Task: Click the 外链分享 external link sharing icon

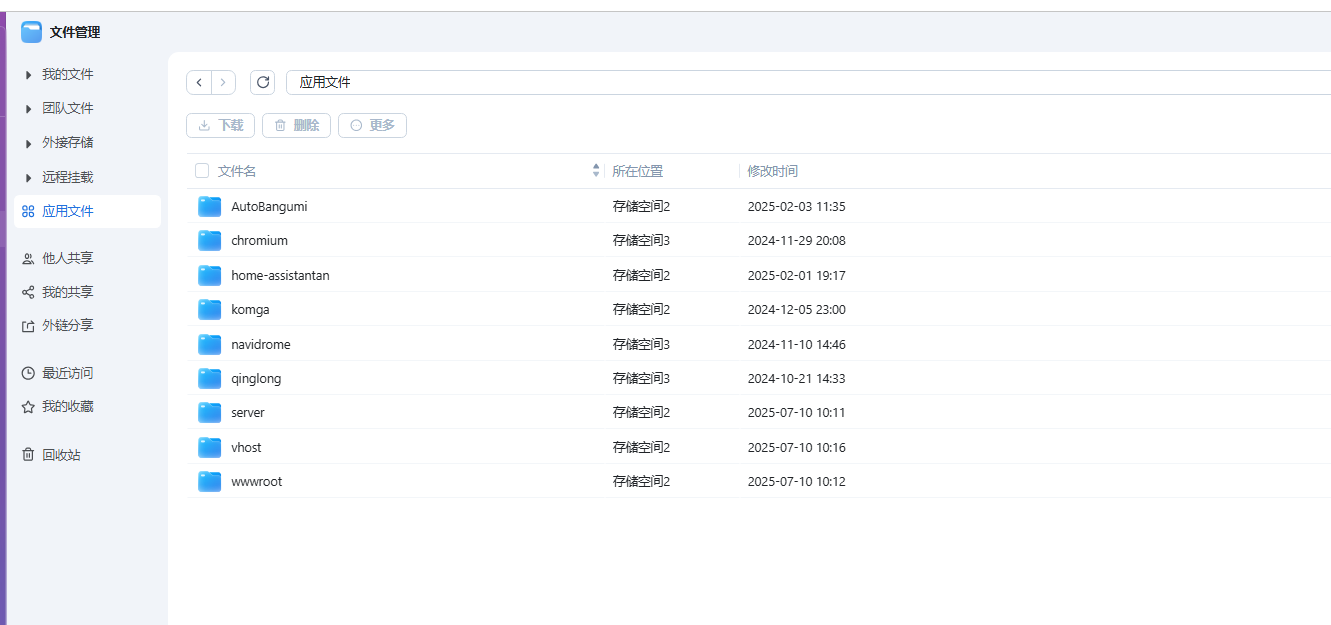Action: click(28, 325)
